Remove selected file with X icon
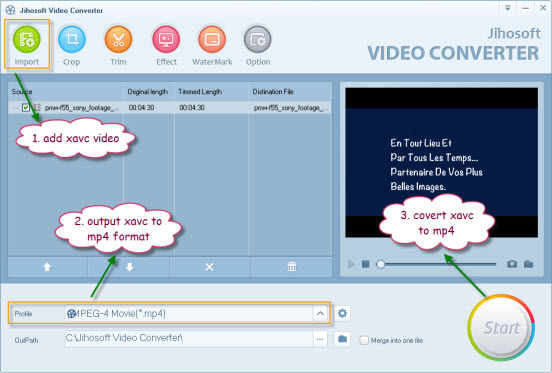 point(209,267)
